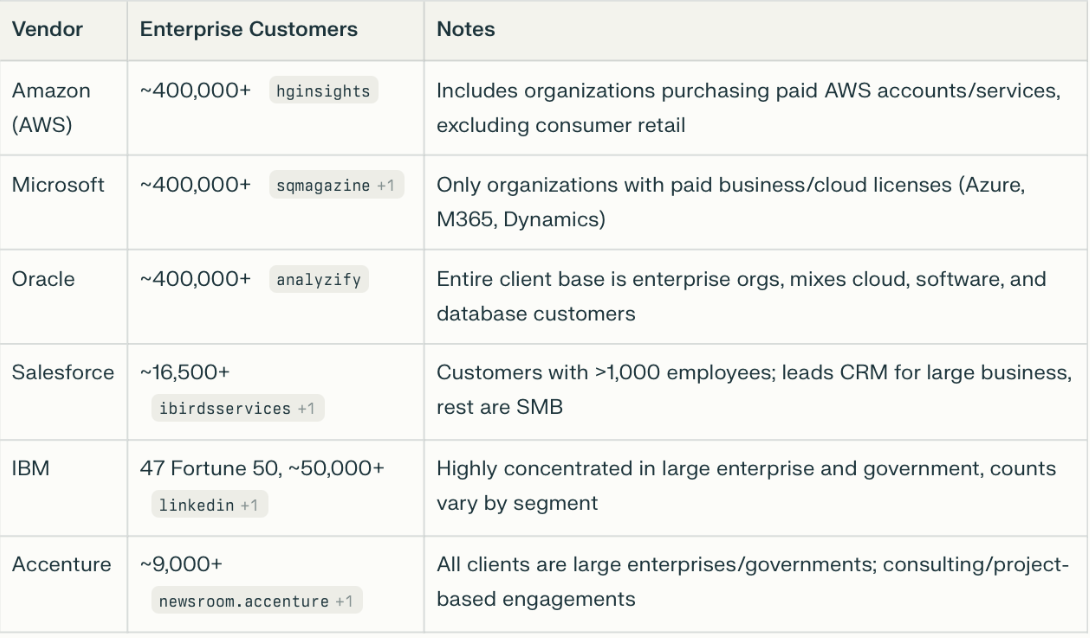Screen dimensions: 1090x638
Task: Click the ~9,000+ customer count for Accenture
Action: pyautogui.click(x=182, y=564)
